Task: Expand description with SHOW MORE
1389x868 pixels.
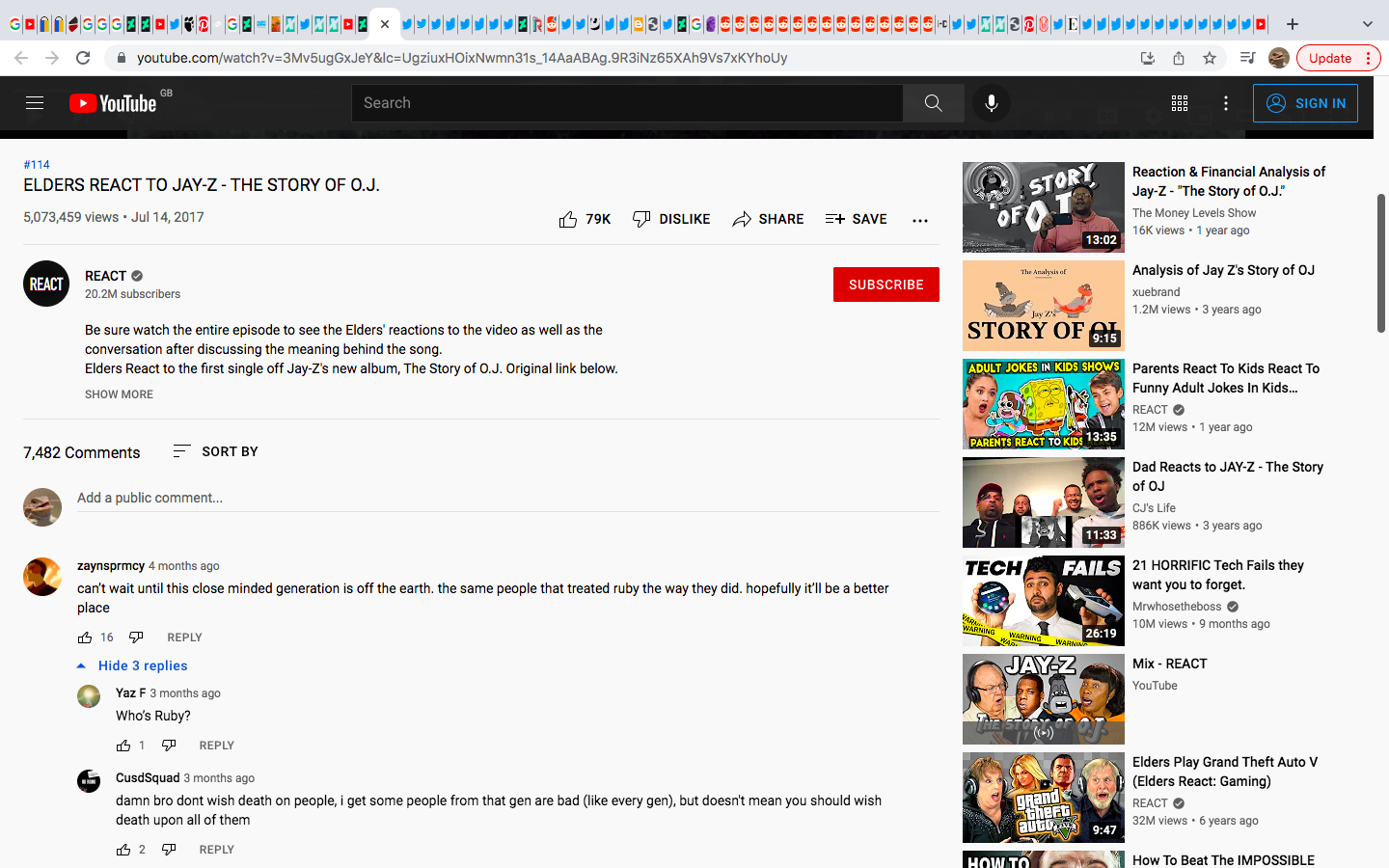Action: pos(119,394)
